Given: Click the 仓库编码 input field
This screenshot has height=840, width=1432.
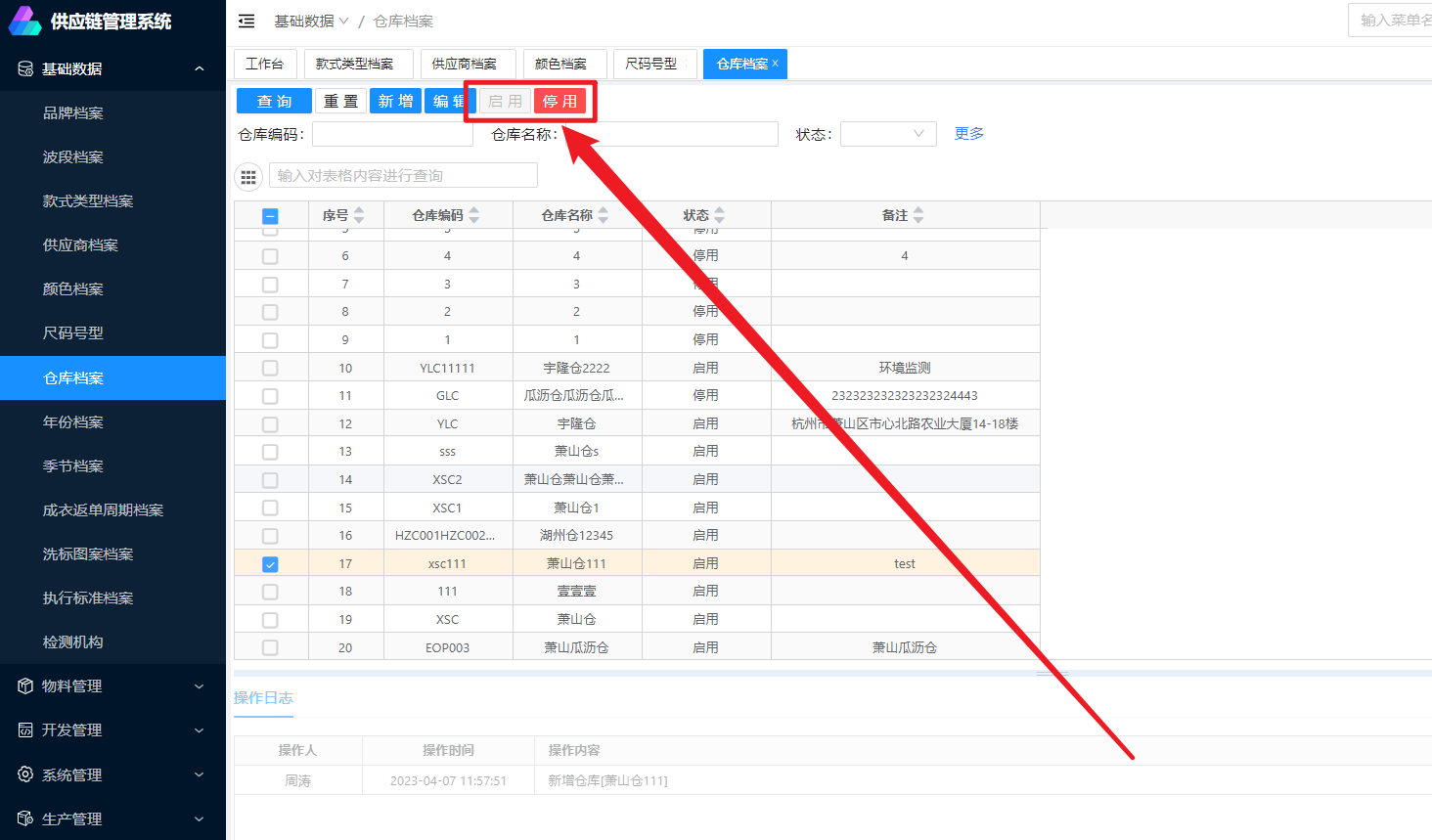Looking at the screenshot, I should click(x=392, y=134).
